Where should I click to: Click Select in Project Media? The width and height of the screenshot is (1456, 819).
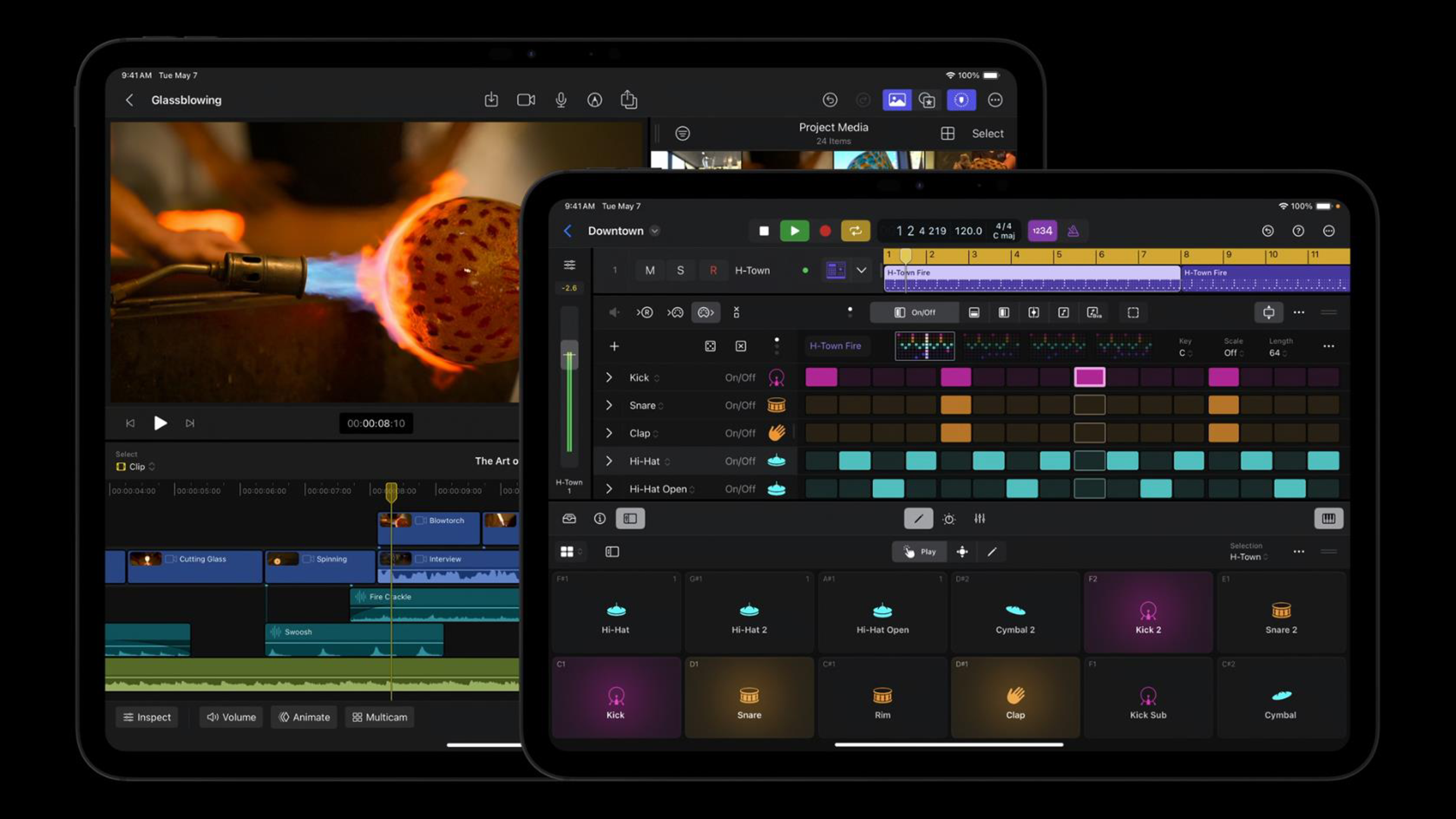pyautogui.click(x=988, y=133)
